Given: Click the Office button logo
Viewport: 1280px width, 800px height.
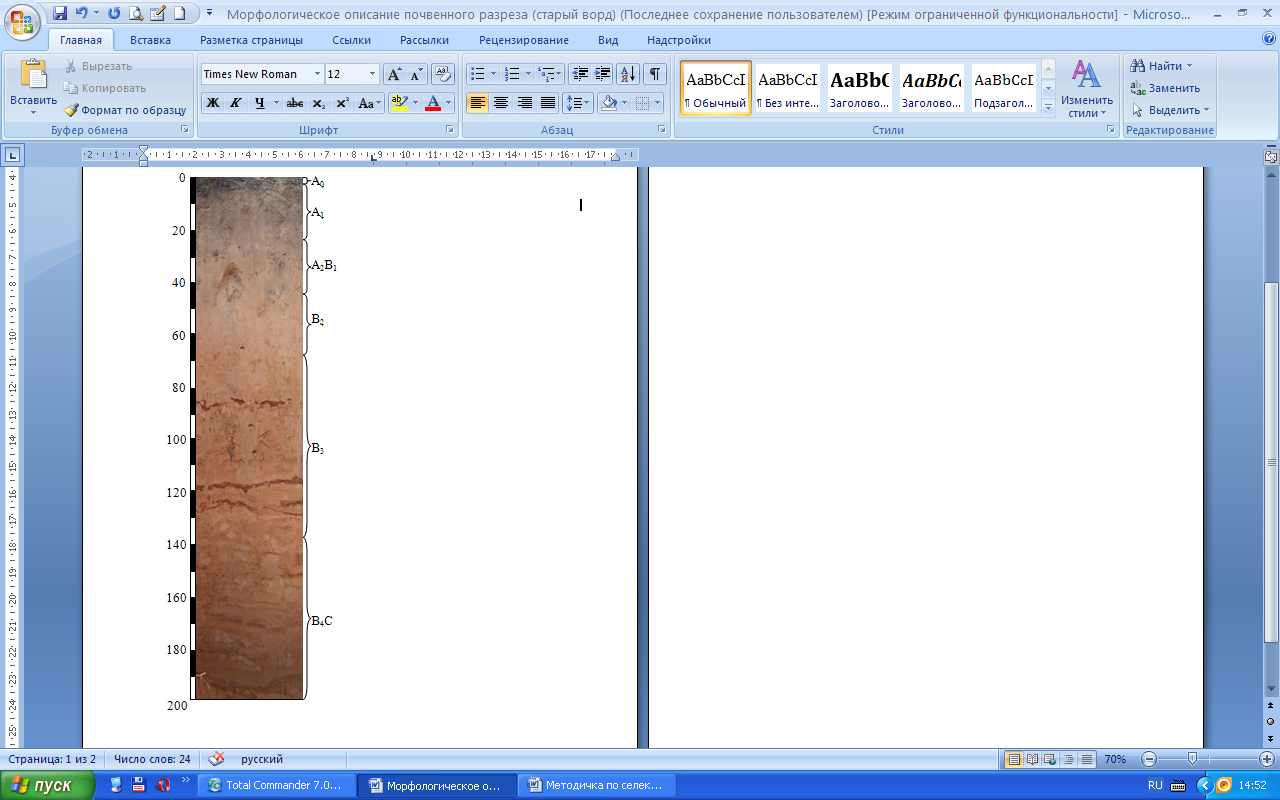Looking at the screenshot, I should pyautogui.click(x=23, y=20).
